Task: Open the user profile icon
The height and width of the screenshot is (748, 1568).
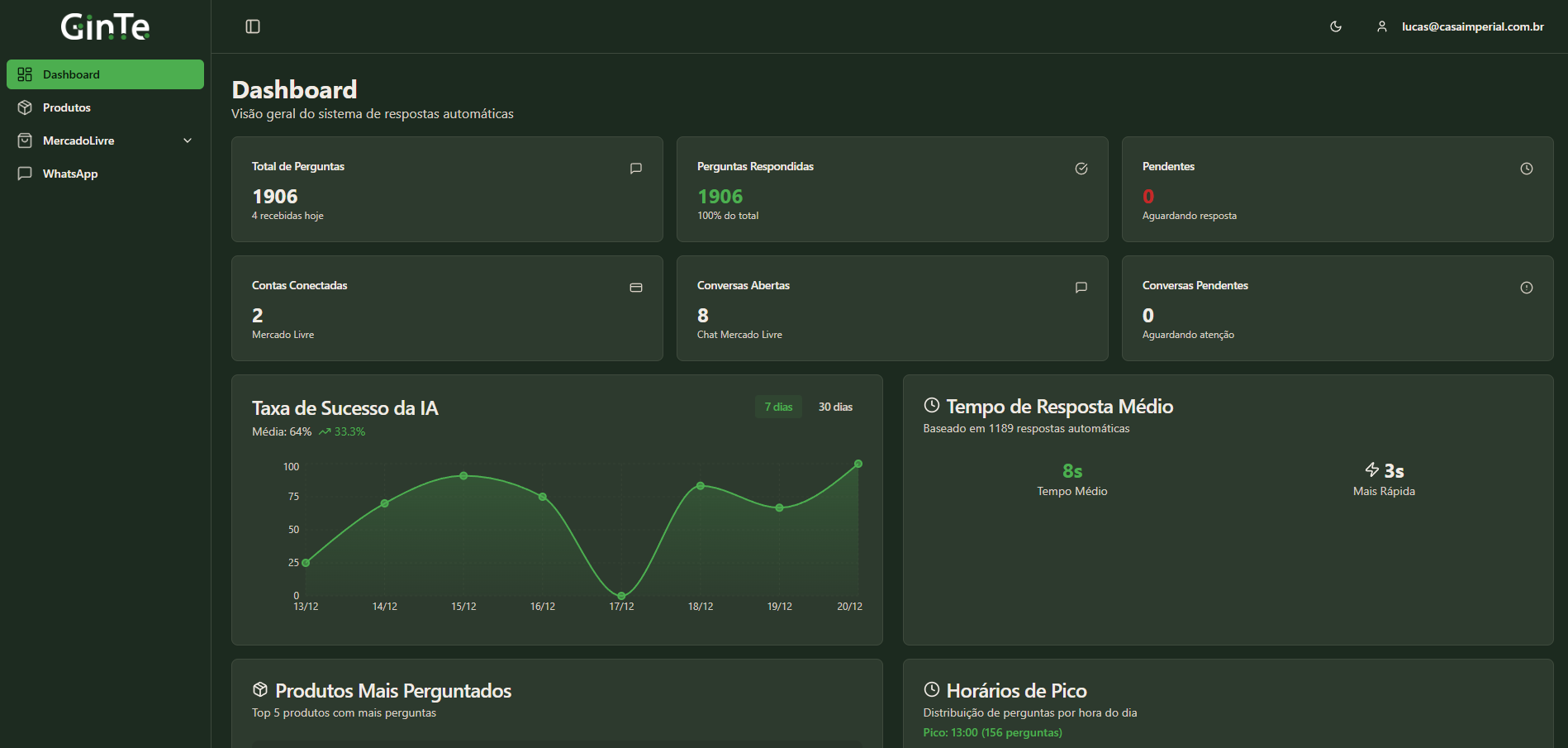Action: [1381, 26]
